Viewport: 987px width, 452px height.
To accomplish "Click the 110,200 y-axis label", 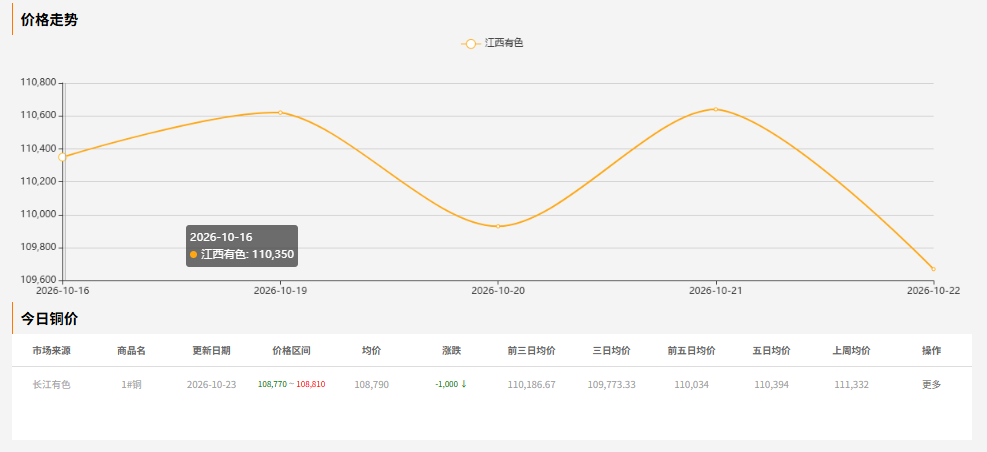I will click(x=38, y=181).
